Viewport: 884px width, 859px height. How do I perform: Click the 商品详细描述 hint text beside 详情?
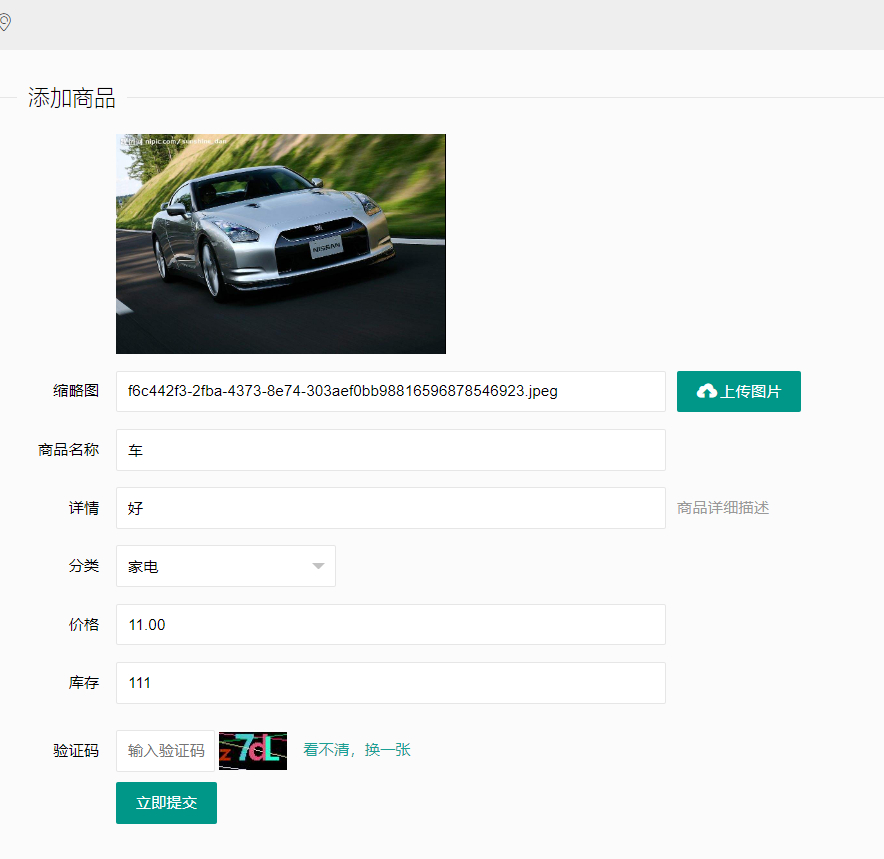[x=723, y=508]
